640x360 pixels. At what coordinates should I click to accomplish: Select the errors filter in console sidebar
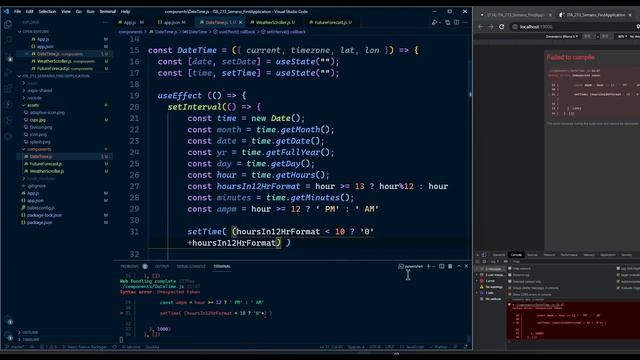(x=490, y=281)
